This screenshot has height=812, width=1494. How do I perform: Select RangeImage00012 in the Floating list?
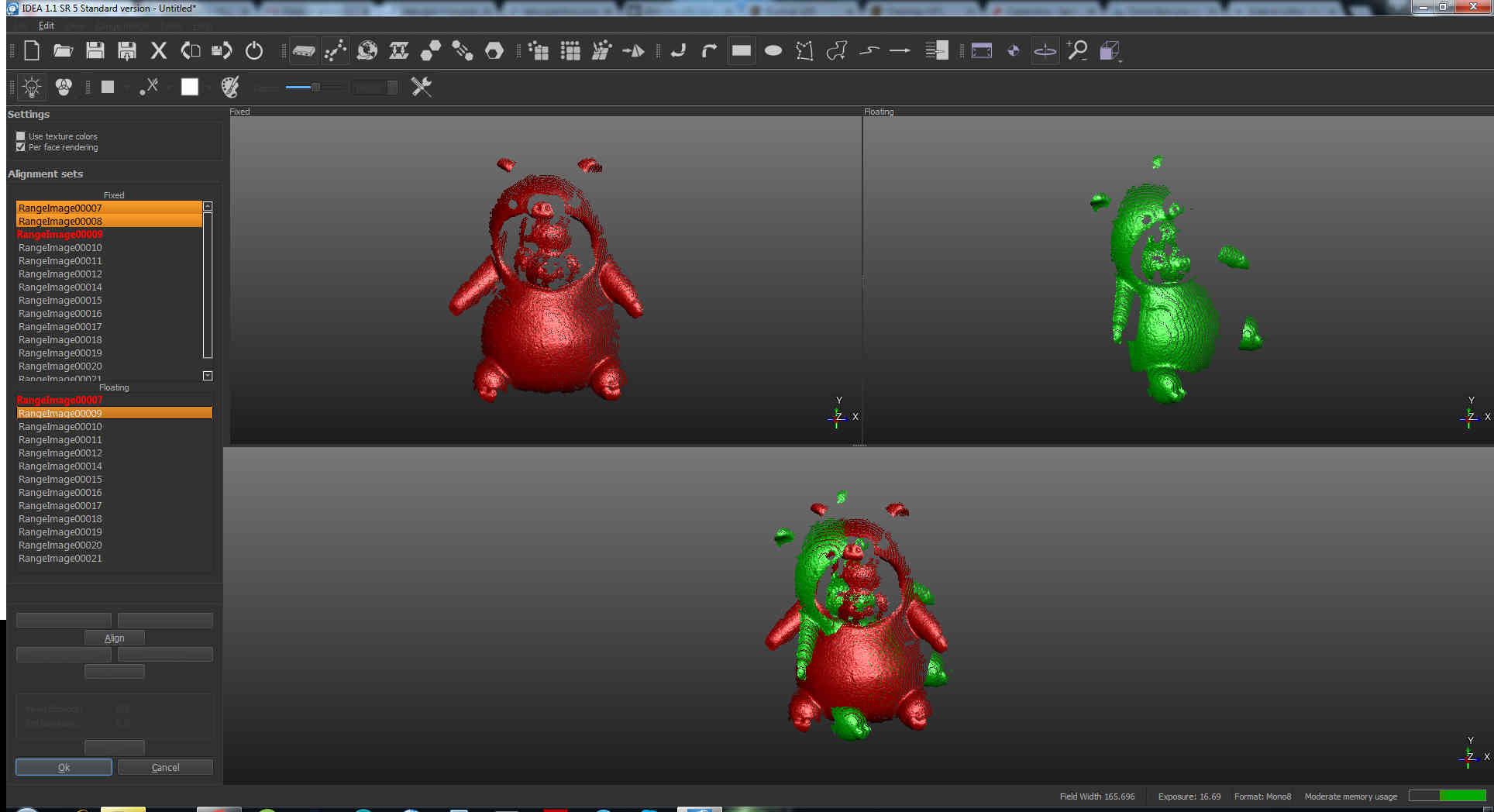pyautogui.click(x=114, y=452)
